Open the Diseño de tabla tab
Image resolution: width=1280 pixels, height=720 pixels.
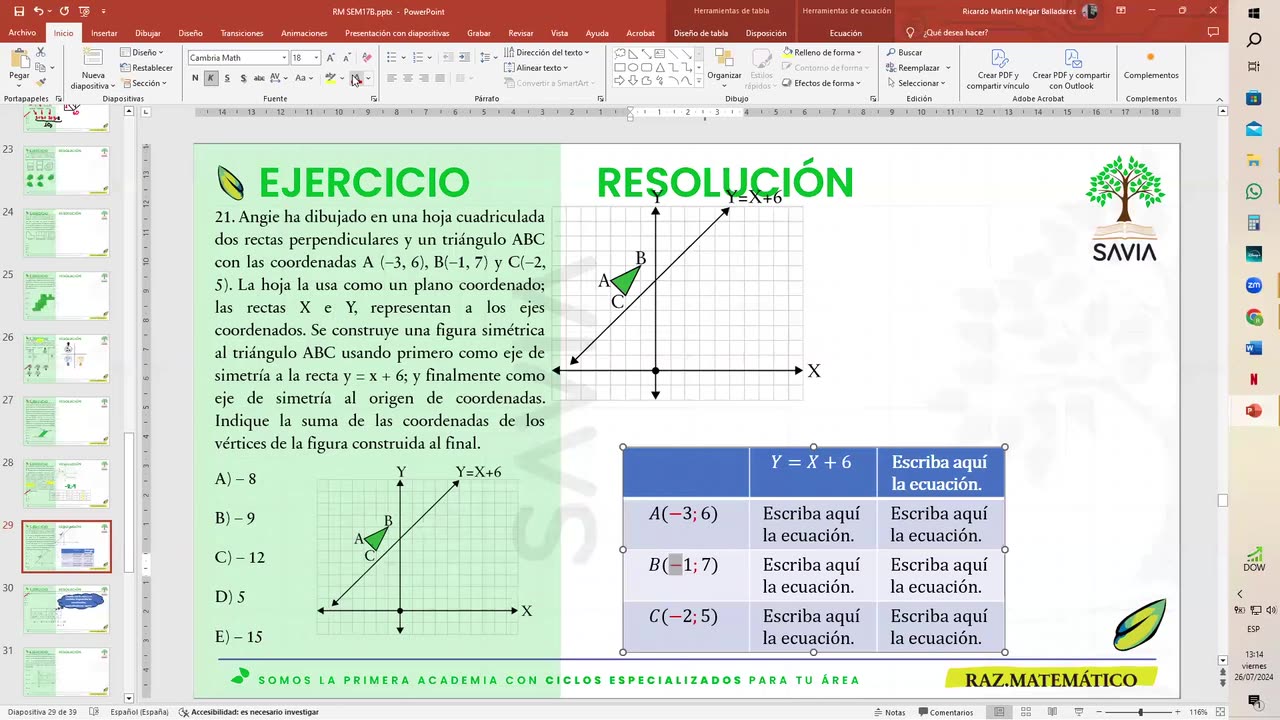701,33
